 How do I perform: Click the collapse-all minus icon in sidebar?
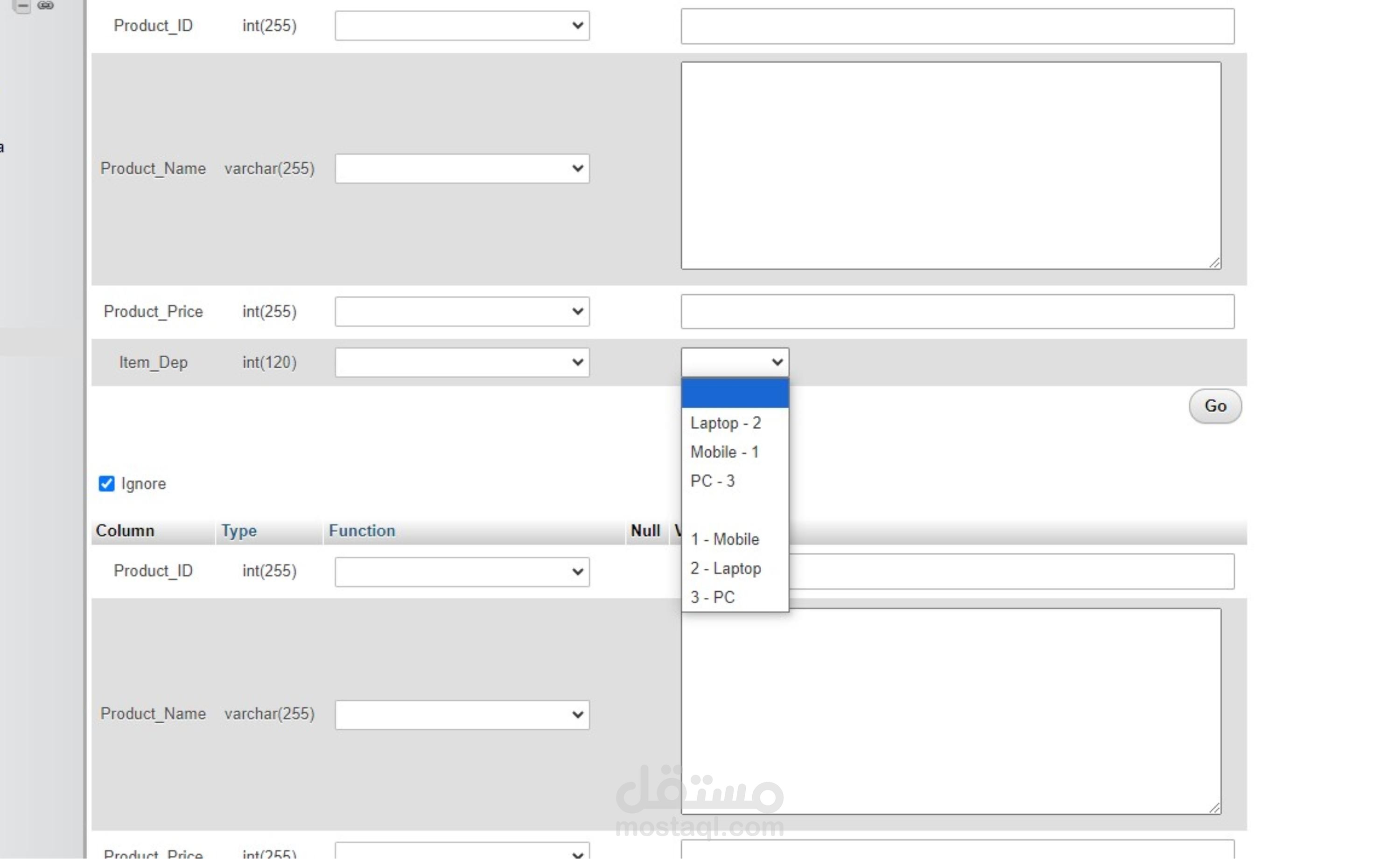(22, 6)
